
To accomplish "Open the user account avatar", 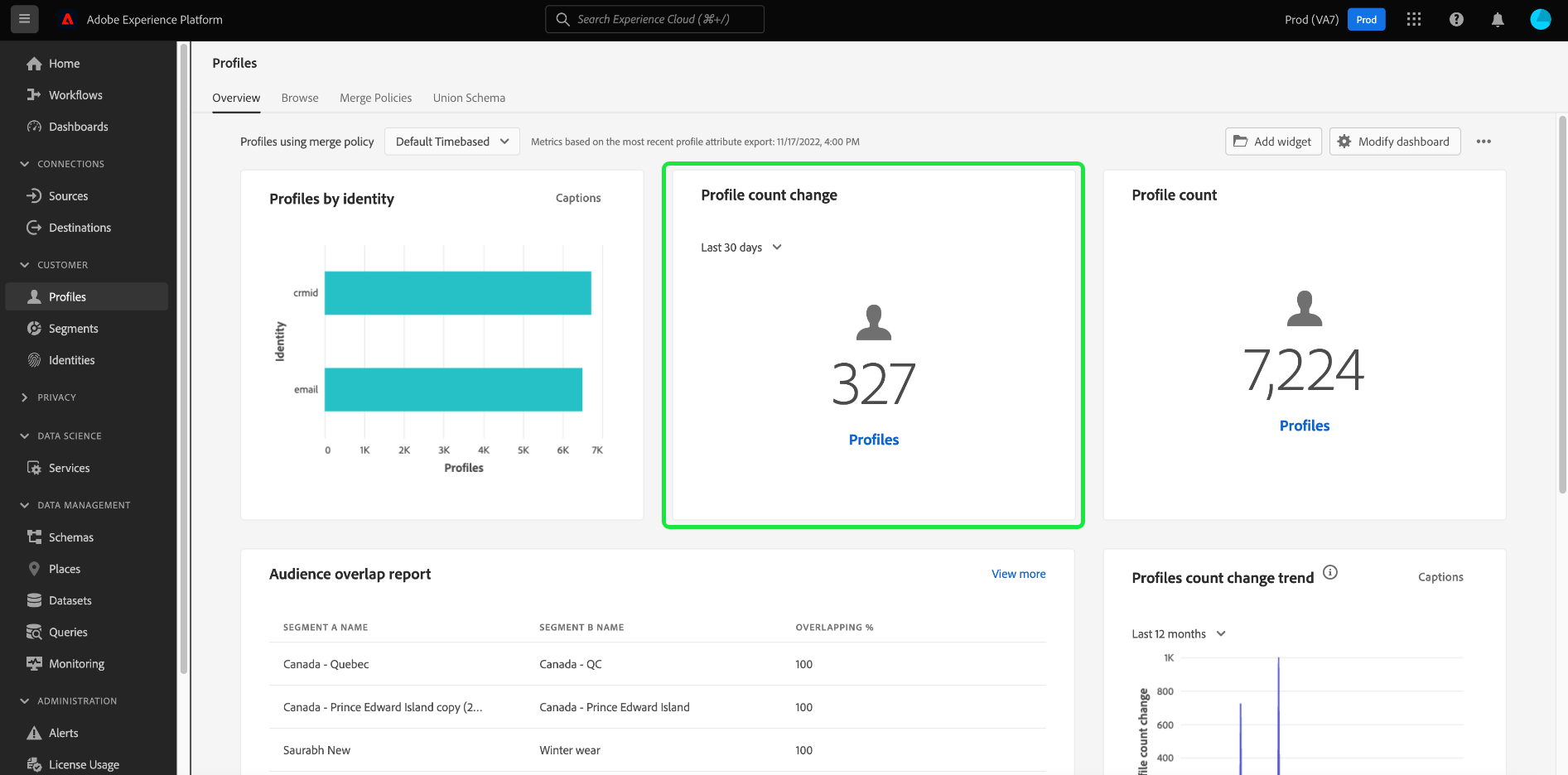I will 1541,19.
